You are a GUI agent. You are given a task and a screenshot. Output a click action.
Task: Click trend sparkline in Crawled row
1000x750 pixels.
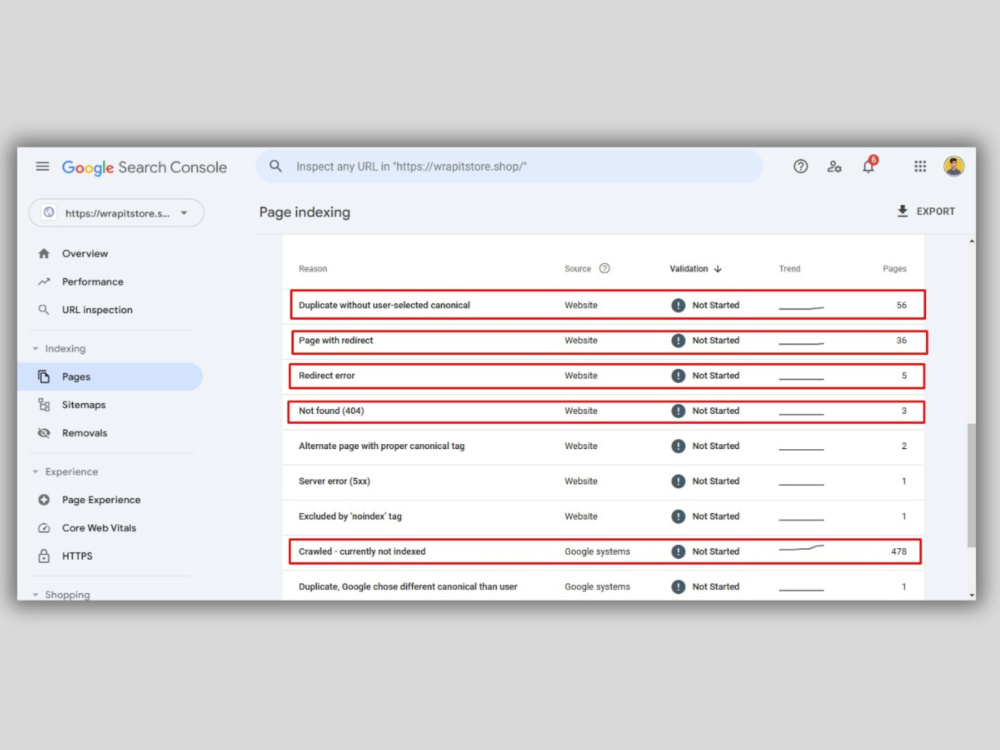(801, 548)
